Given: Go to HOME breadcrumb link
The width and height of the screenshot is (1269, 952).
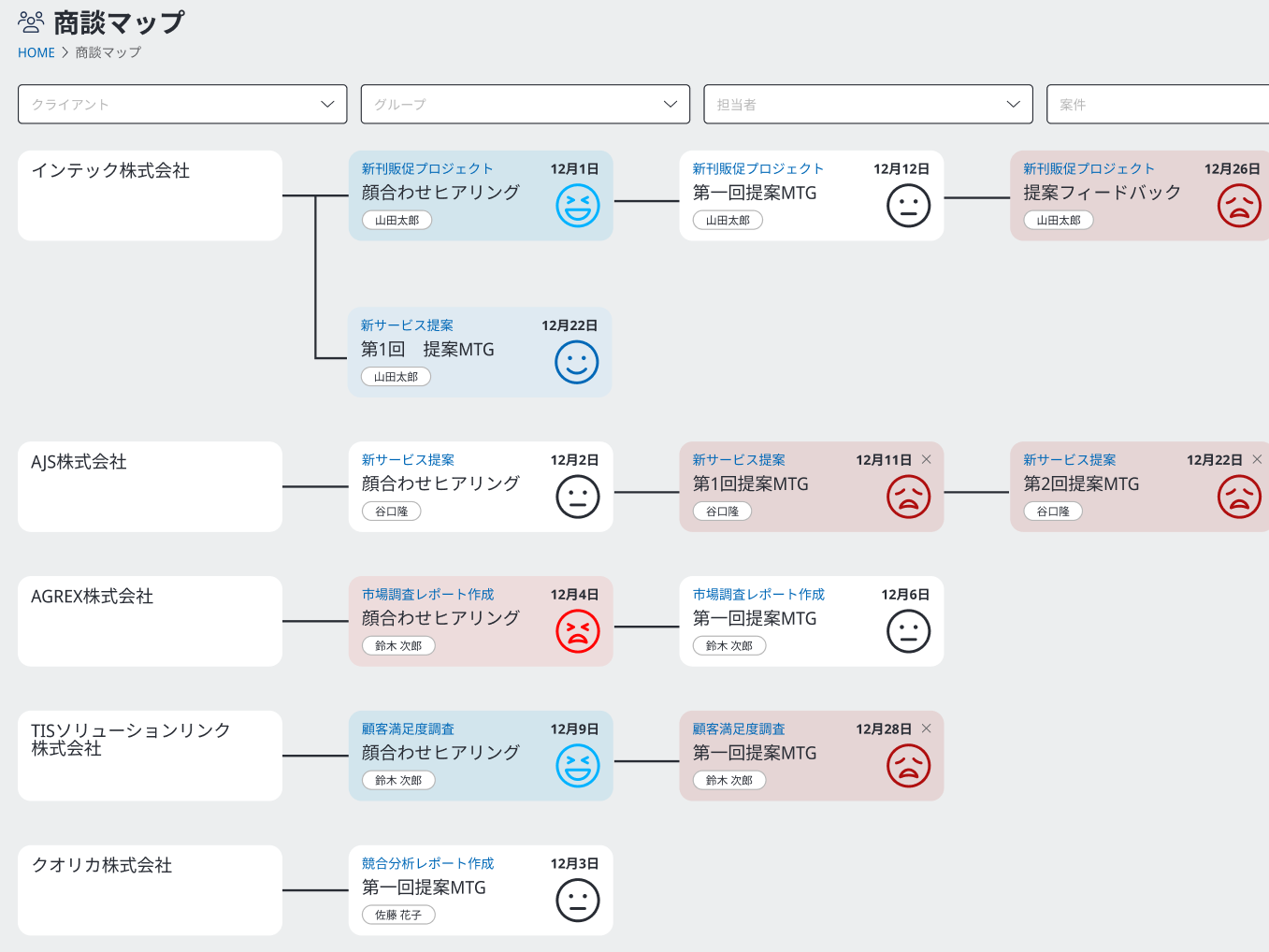Looking at the screenshot, I should click(x=36, y=52).
